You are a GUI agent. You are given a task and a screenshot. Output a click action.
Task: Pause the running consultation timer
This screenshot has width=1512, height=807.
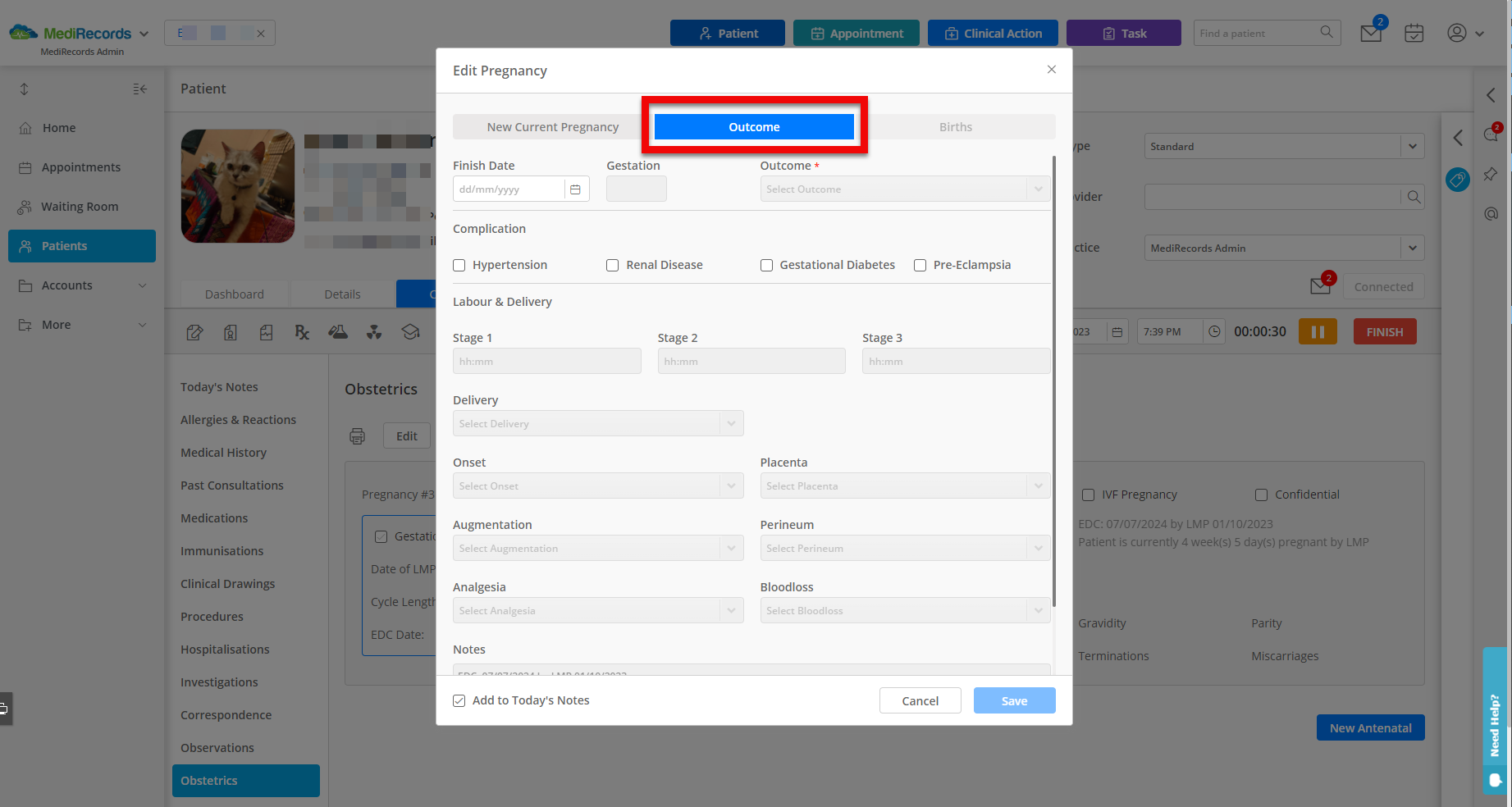(x=1318, y=331)
